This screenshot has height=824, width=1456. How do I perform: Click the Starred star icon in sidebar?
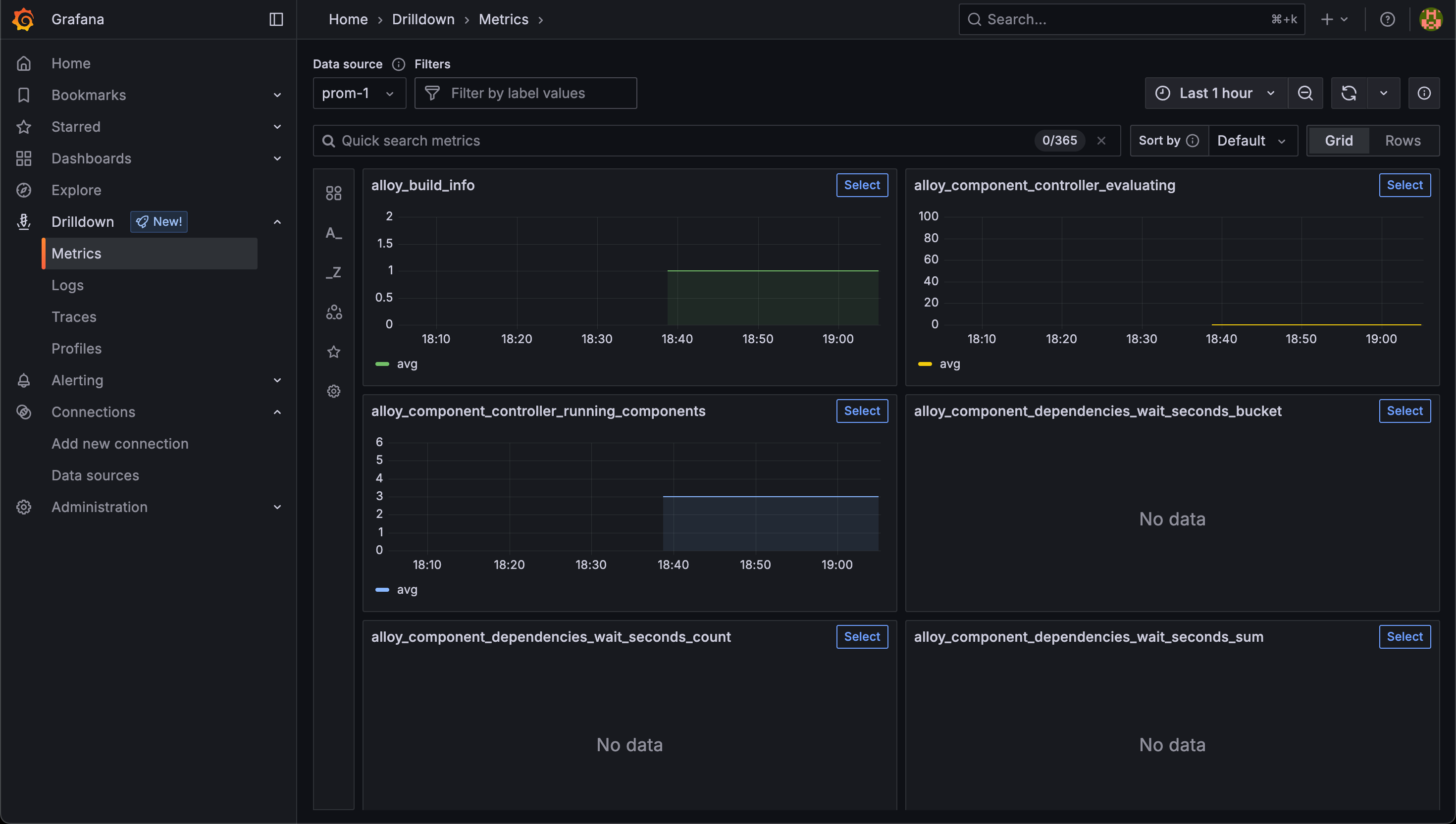tap(24, 127)
